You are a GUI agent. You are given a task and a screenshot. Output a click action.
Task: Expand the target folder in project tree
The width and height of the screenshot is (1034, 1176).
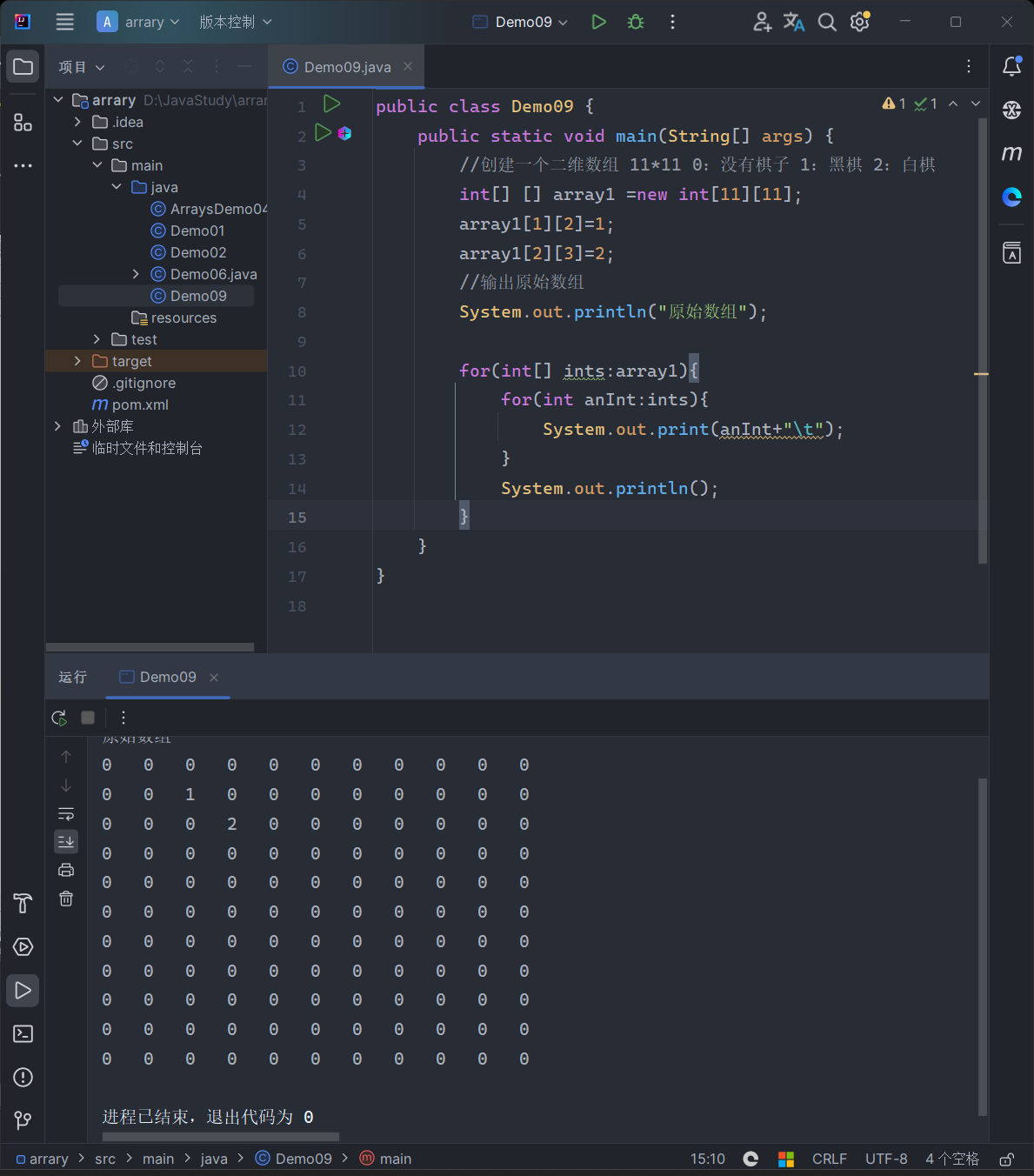(x=77, y=361)
